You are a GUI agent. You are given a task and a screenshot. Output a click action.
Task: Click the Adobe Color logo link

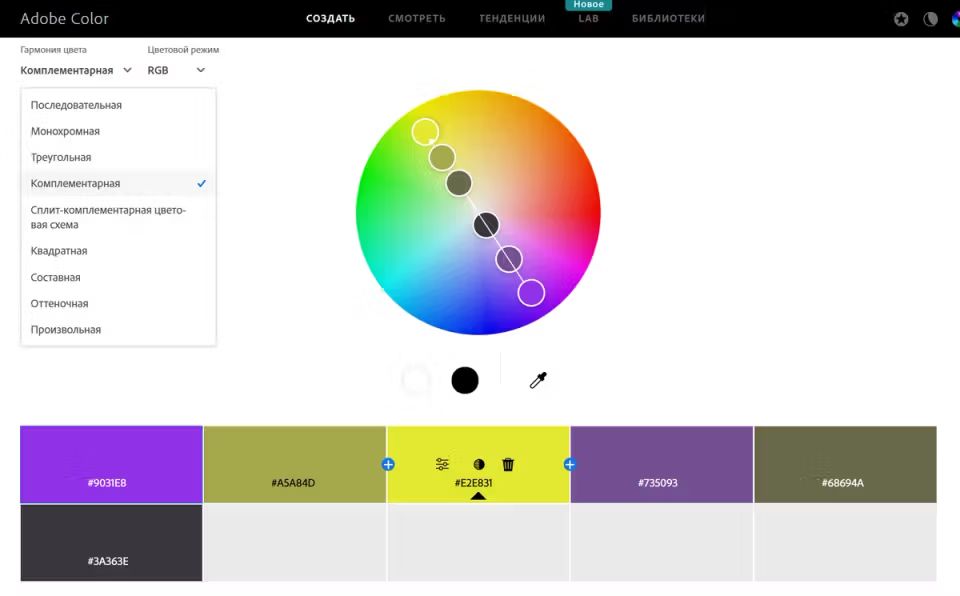pyautogui.click(x=65, y=19)
